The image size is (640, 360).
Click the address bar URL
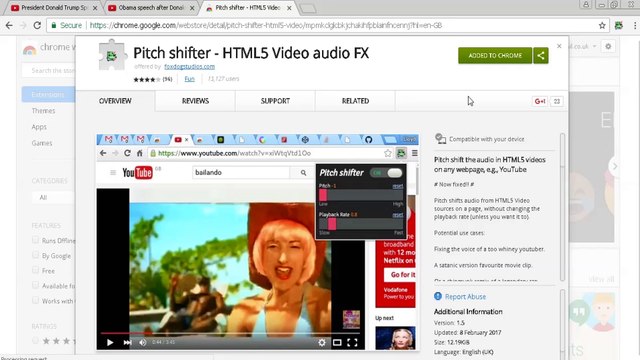(265, 25)
